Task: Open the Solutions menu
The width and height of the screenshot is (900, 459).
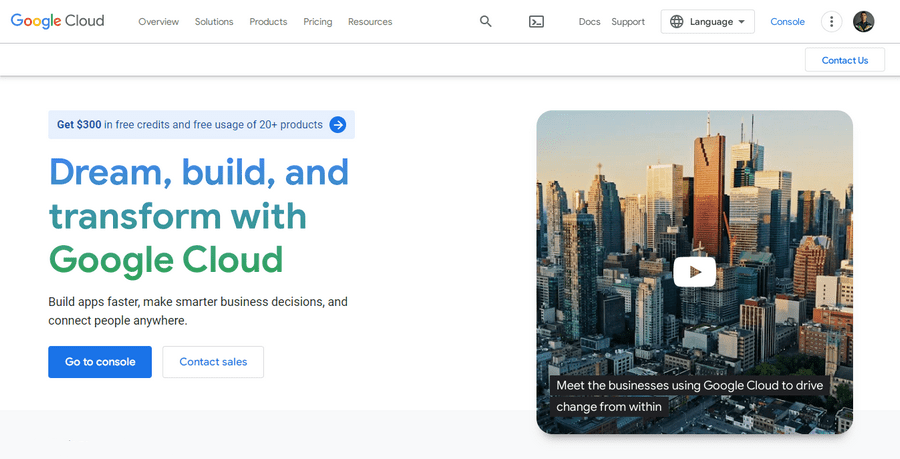Action: [214, 22]
